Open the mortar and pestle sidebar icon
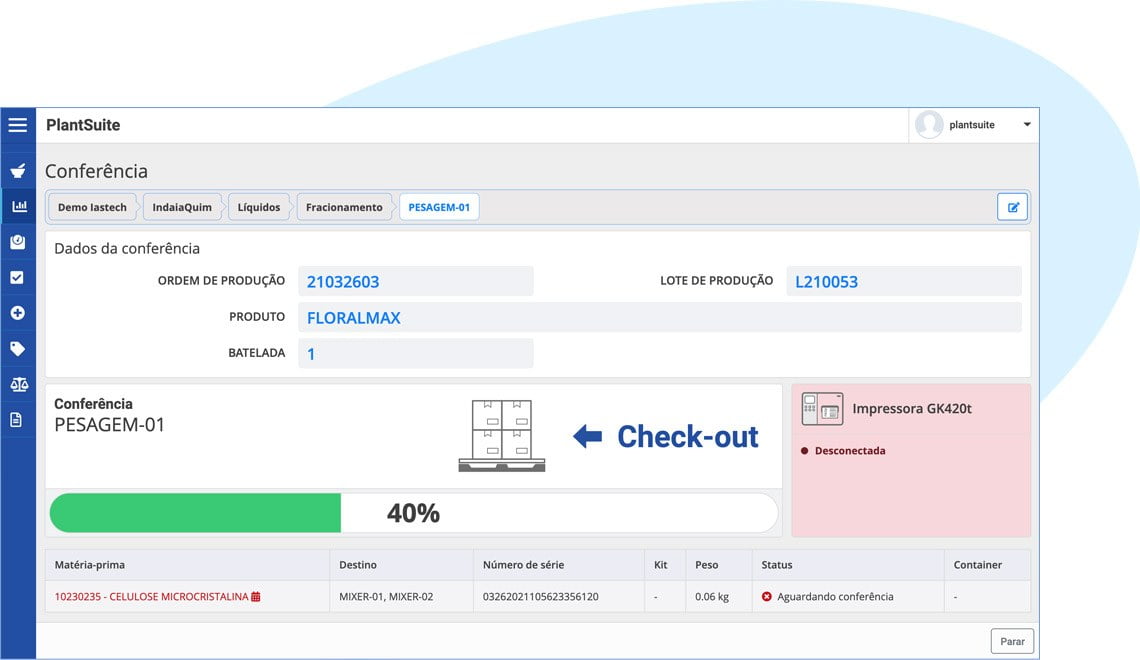 pos(17,171)
